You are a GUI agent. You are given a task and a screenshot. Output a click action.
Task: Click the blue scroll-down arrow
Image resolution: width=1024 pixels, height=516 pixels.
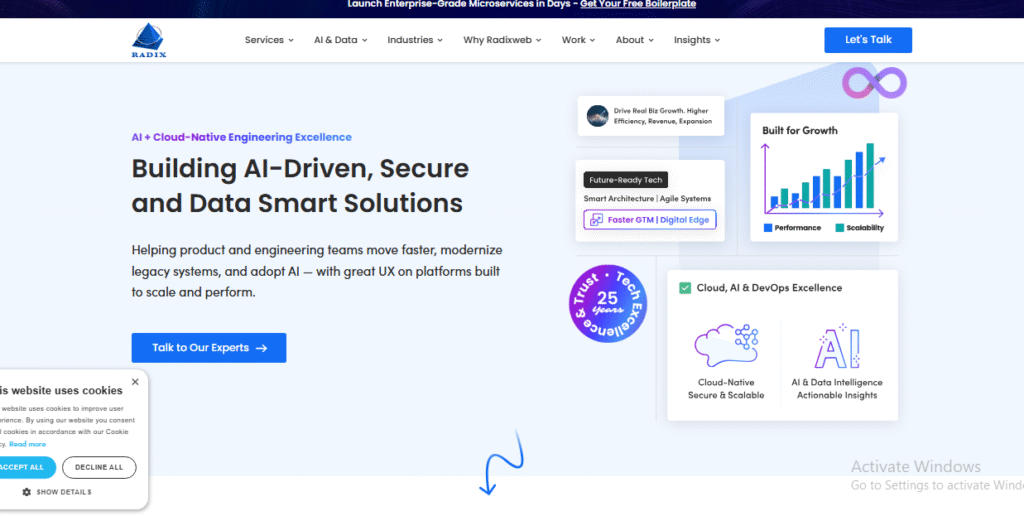pos(502,462)
